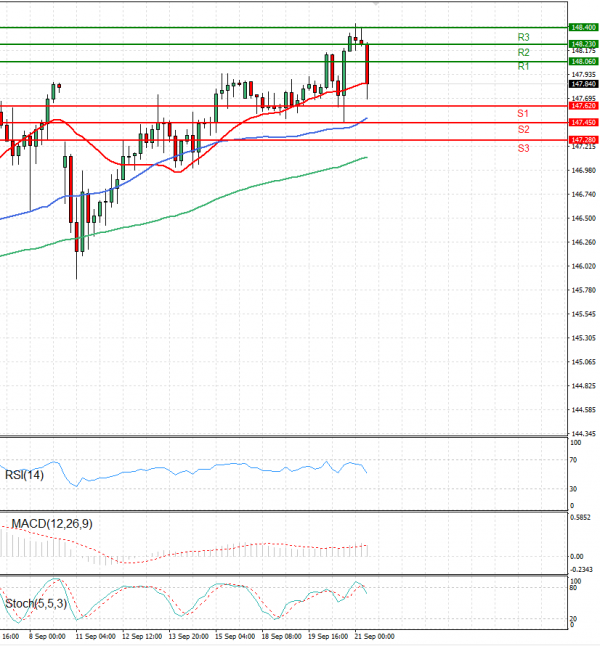The height and width of the screenshot is (646, 600).
Task: Click the 146.740 price axis value
Action: [584, 194]
